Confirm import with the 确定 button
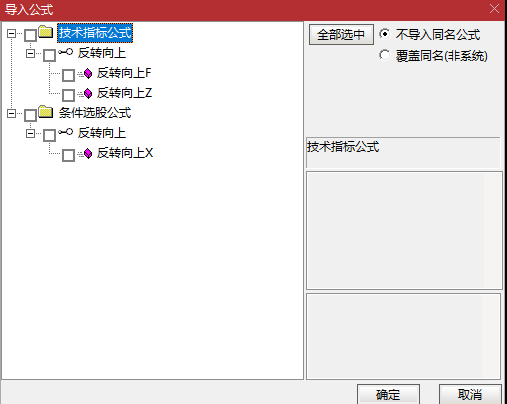Viewport: 507px width, 404px height. (388, 394)
